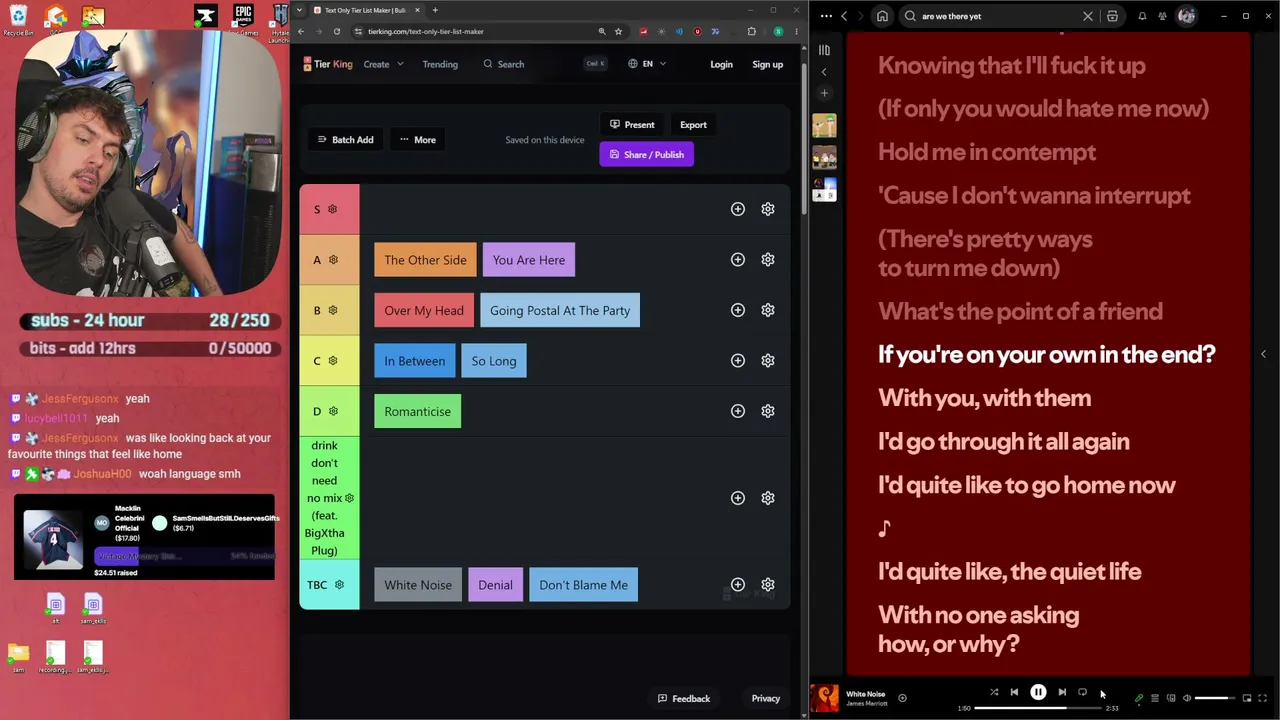Screen dimensions: 1280x720
Task: Pause the White Noise track
Action: click(1038, 692)
